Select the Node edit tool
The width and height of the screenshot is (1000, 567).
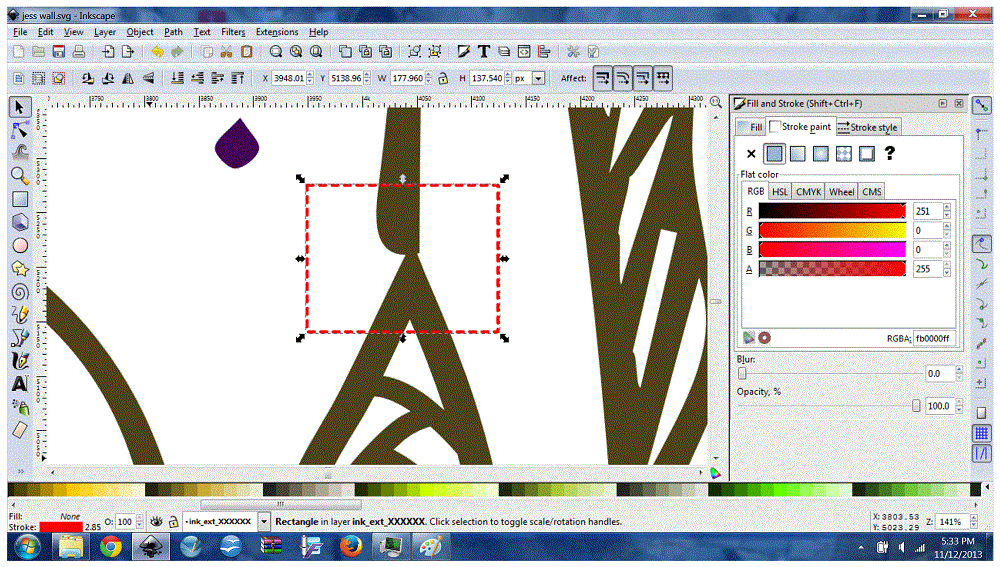20,130
